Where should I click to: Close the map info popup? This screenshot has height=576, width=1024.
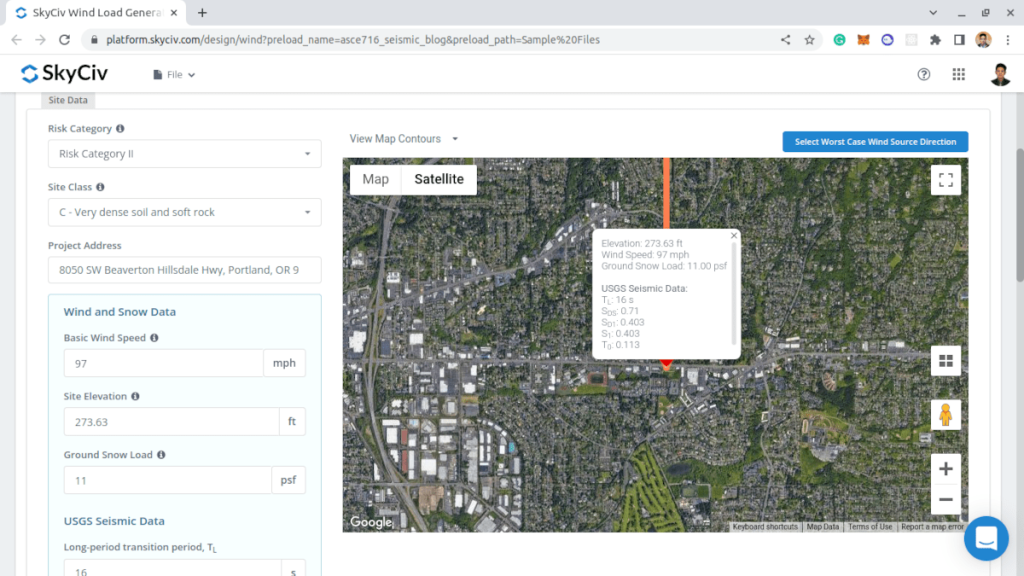tap(734, 236)
